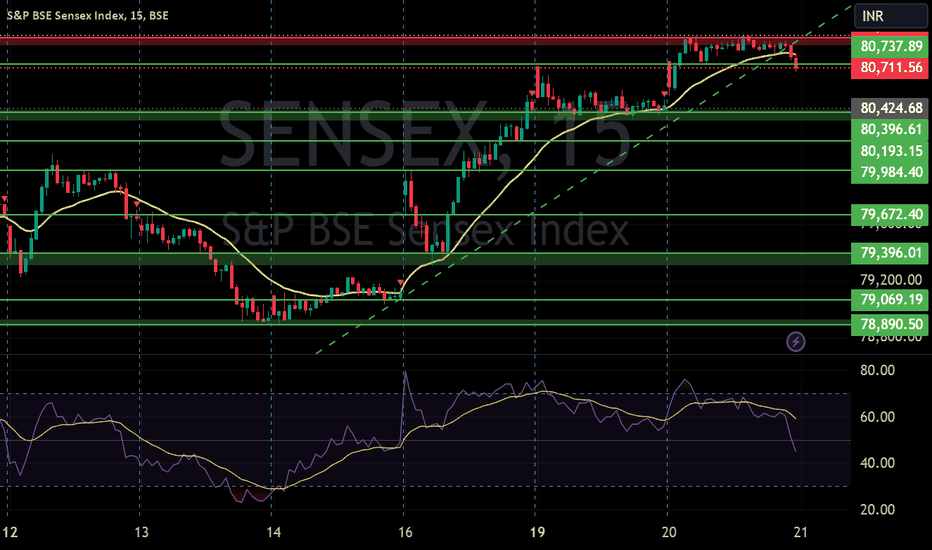Select the 79,069.19 level label
Viewport: 932px width, 550px height.
(890, 299)
